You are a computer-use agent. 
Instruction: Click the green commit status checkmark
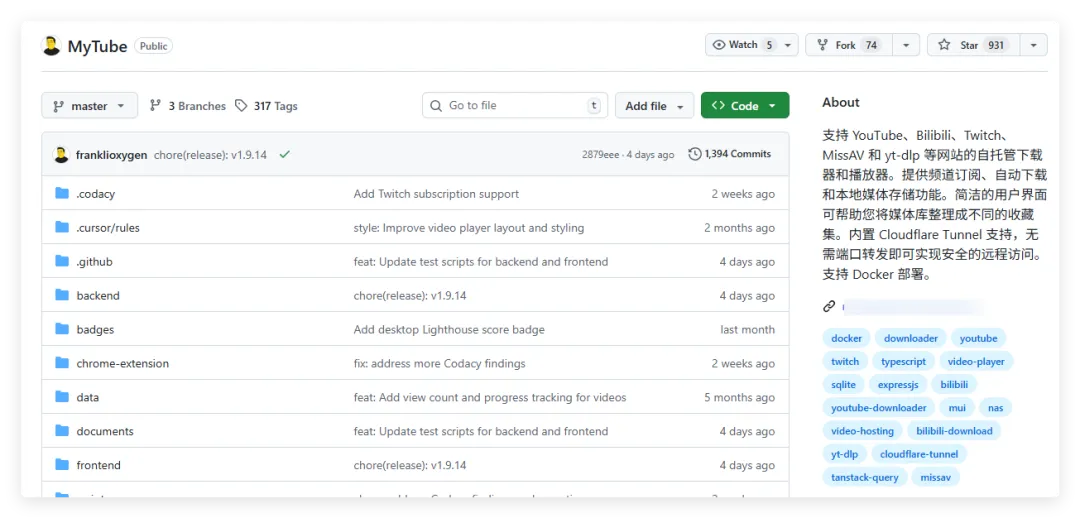pyautogui.click(x=285, y=155)
